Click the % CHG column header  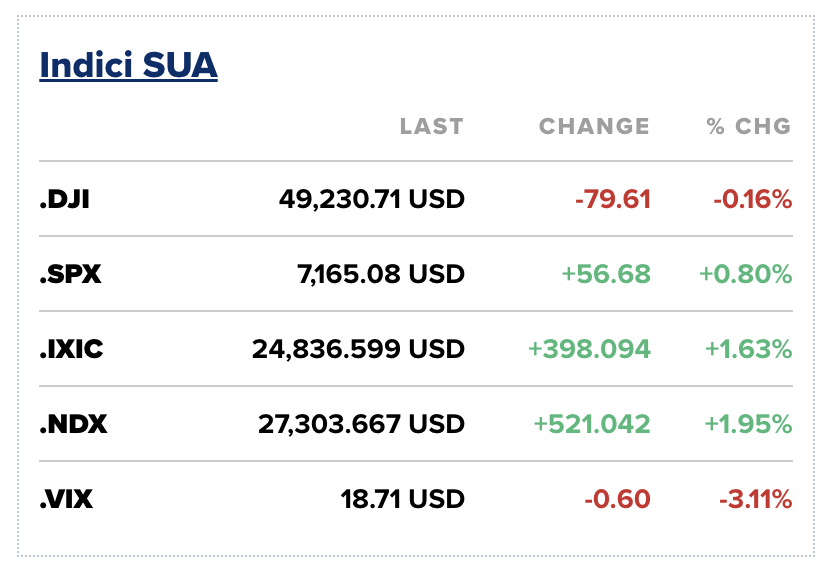pos(748,126)
